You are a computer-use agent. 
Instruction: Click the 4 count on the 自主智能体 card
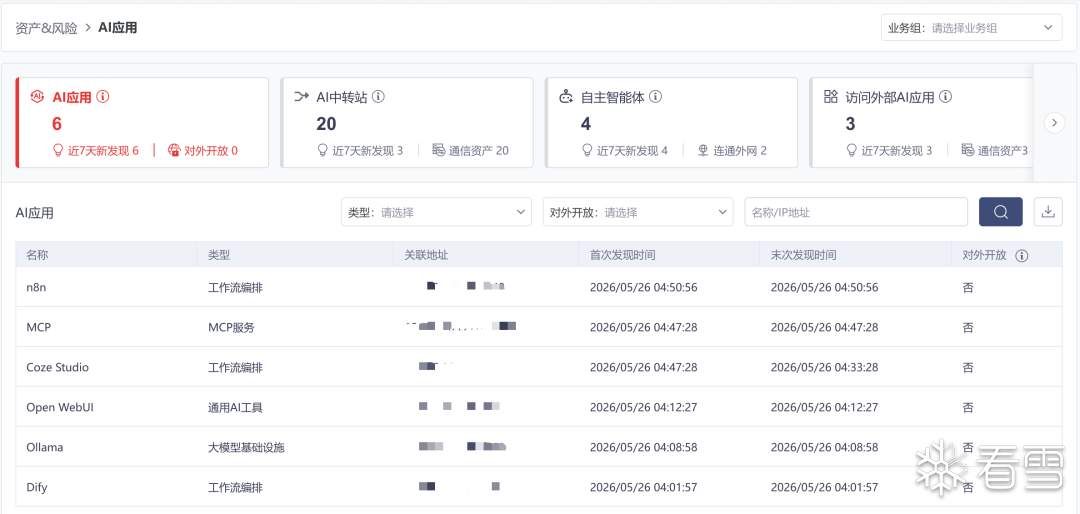click(x=585, y=124)
